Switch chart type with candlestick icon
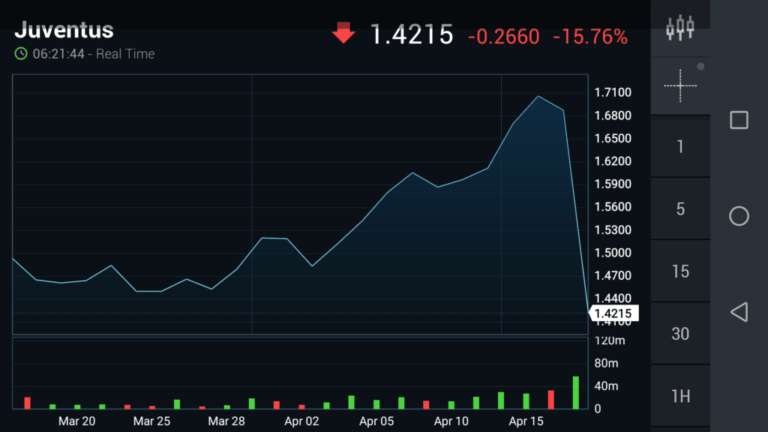 click(680, 28)
